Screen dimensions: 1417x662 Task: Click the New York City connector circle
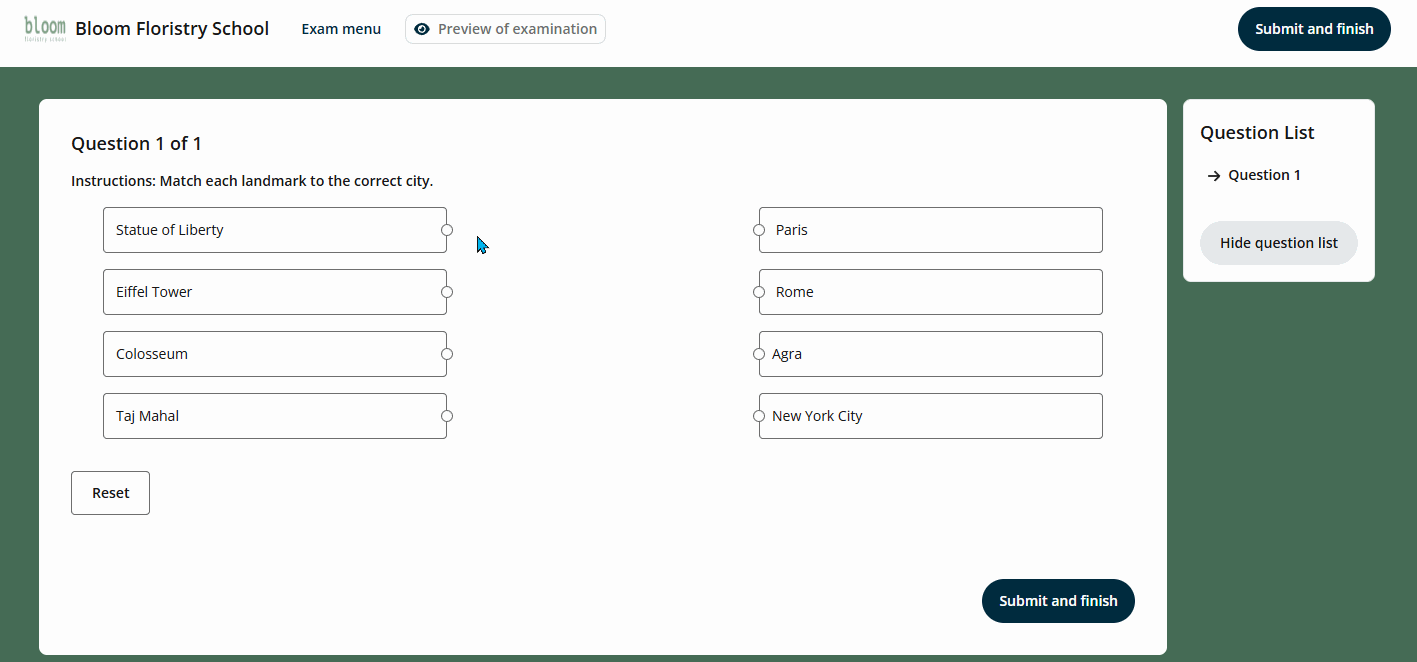tap(759, 416)
